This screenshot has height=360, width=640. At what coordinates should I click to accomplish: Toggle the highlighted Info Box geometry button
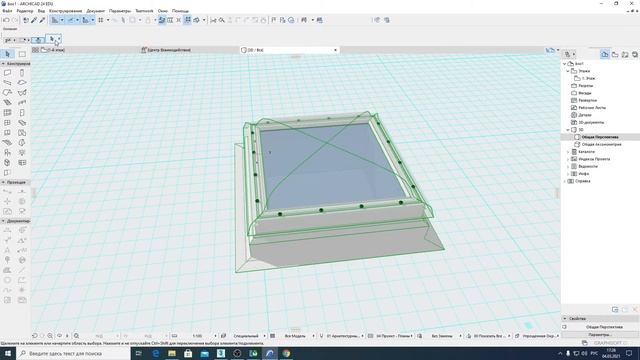click(38, 40)
